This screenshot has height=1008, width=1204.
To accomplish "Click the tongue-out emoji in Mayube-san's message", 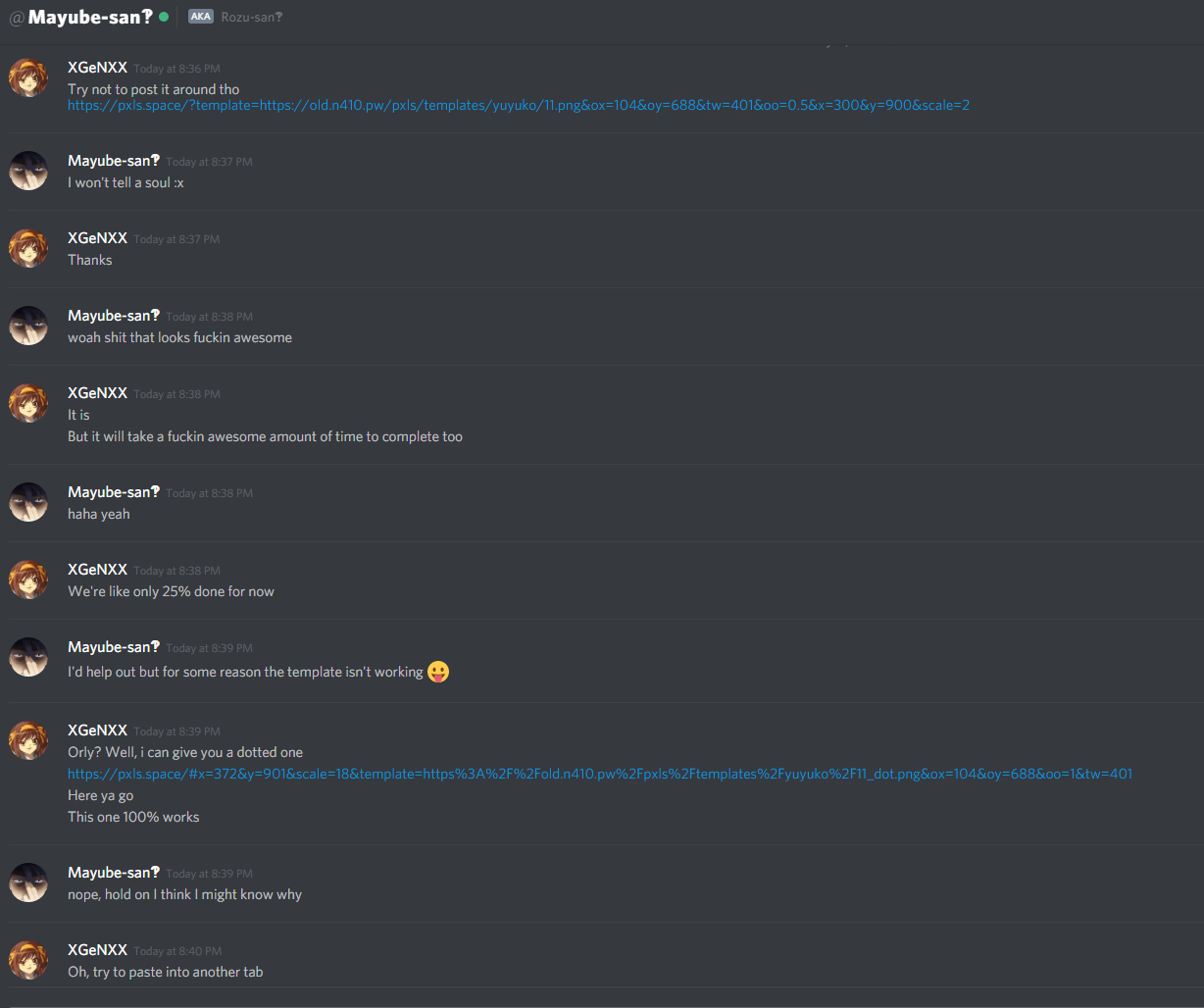I will pos(438,672).
